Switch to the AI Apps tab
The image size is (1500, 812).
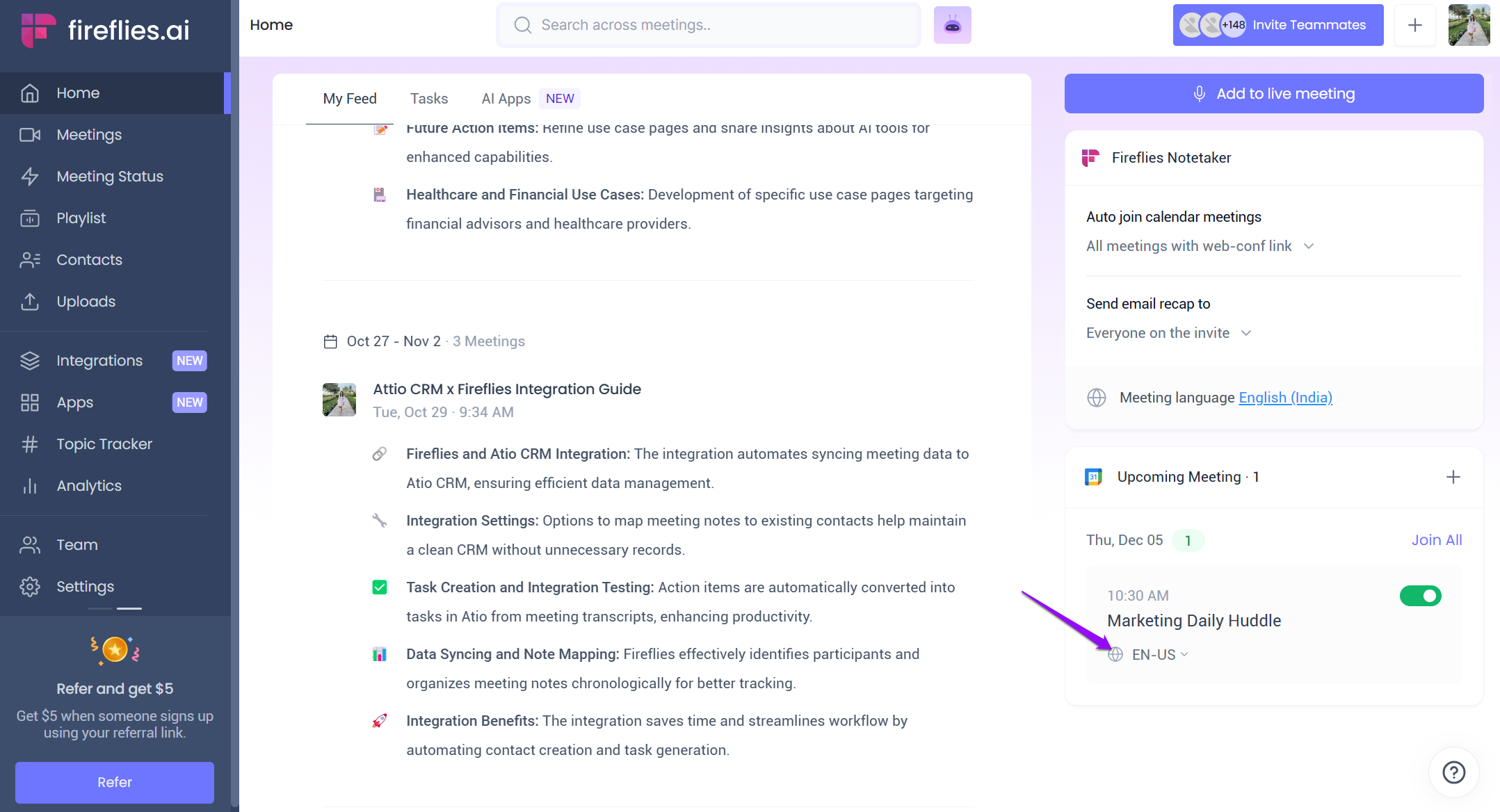(x=506, y=99)
